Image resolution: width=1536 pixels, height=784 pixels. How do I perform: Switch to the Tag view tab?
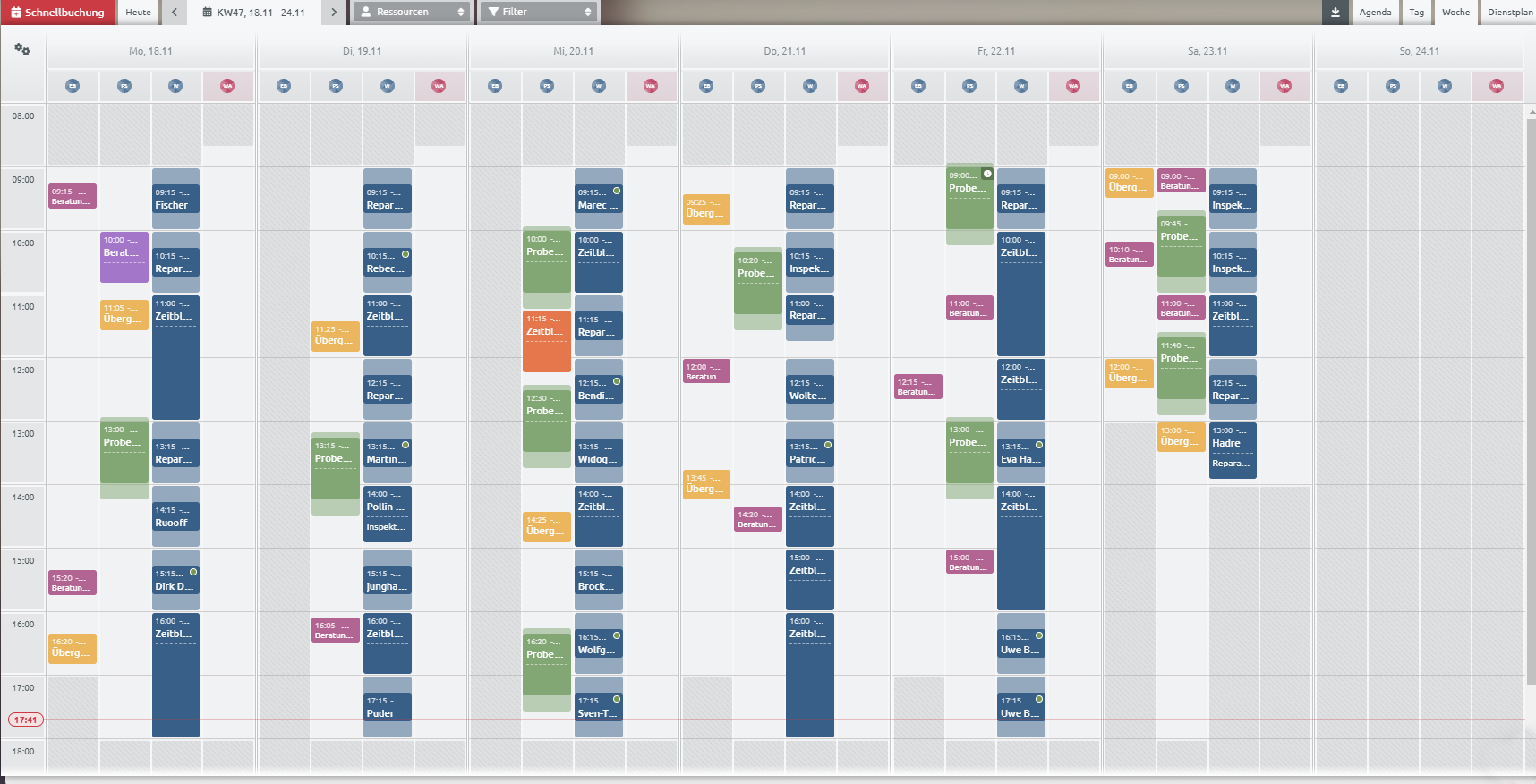pos(1416,12)
